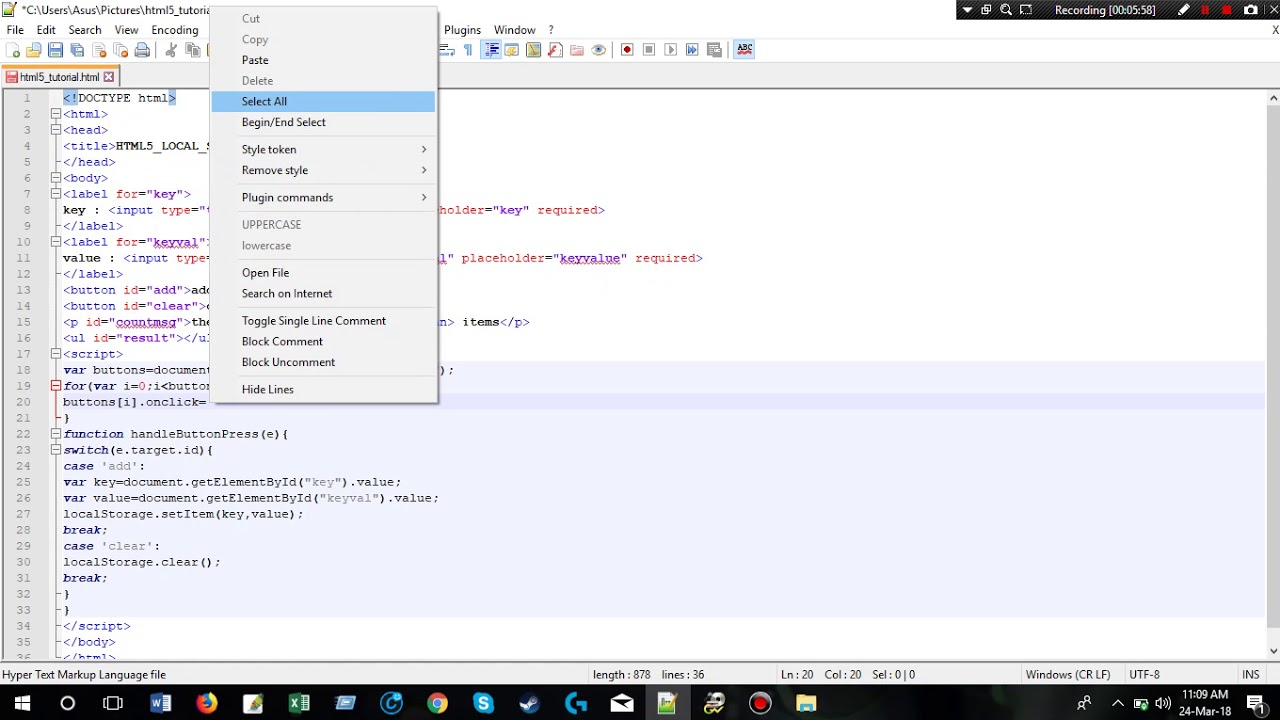The width and height of the screenshot is (1280, 720).
Task: Save the document with the Save icon
Action: coord(56,50)
